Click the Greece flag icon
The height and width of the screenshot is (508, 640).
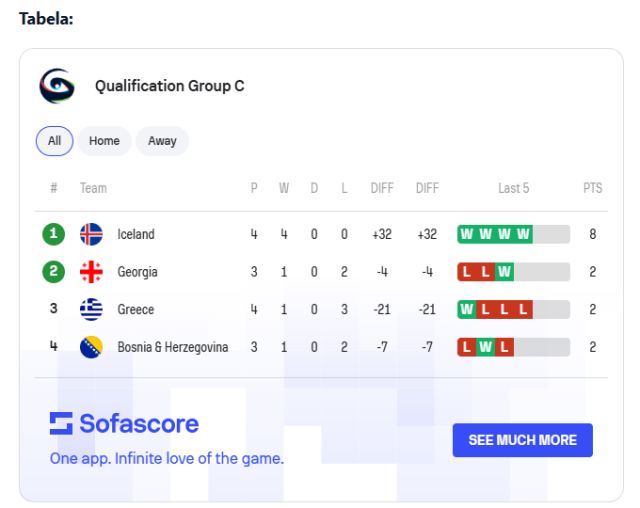91,309
